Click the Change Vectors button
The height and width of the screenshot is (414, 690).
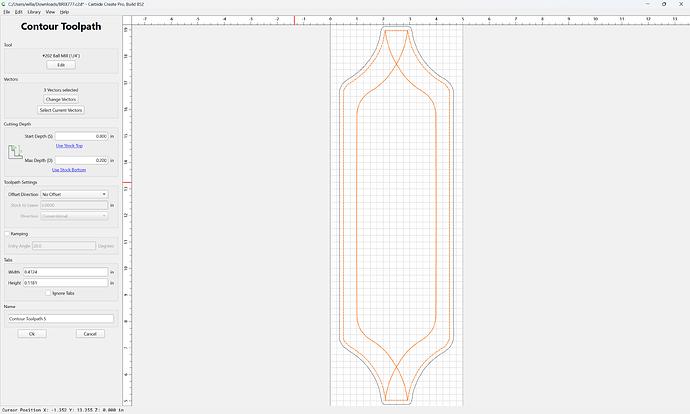(x=61, y=99)
